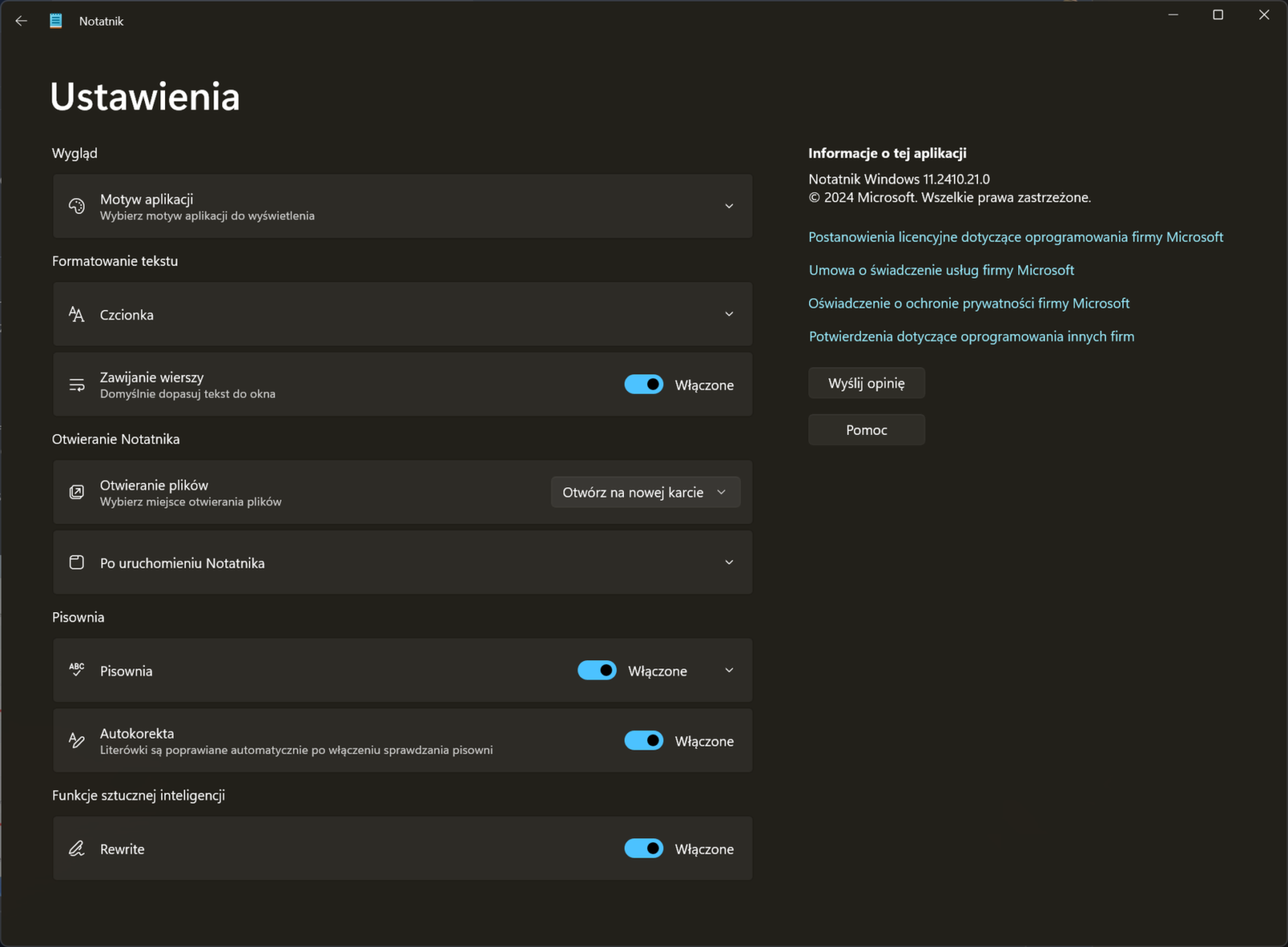Click the Zawijanie wierszy wrap icon
This screenshot has height=947, width=1288.
click(x=76, y=385)
